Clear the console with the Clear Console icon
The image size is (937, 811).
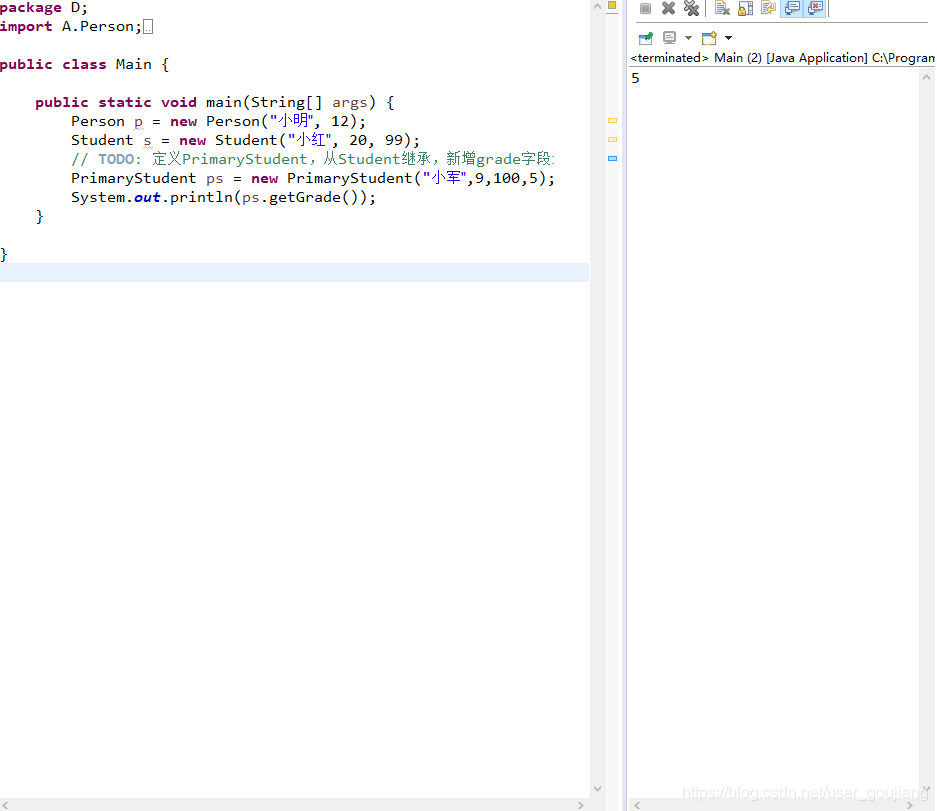click(x=722, y=8)
